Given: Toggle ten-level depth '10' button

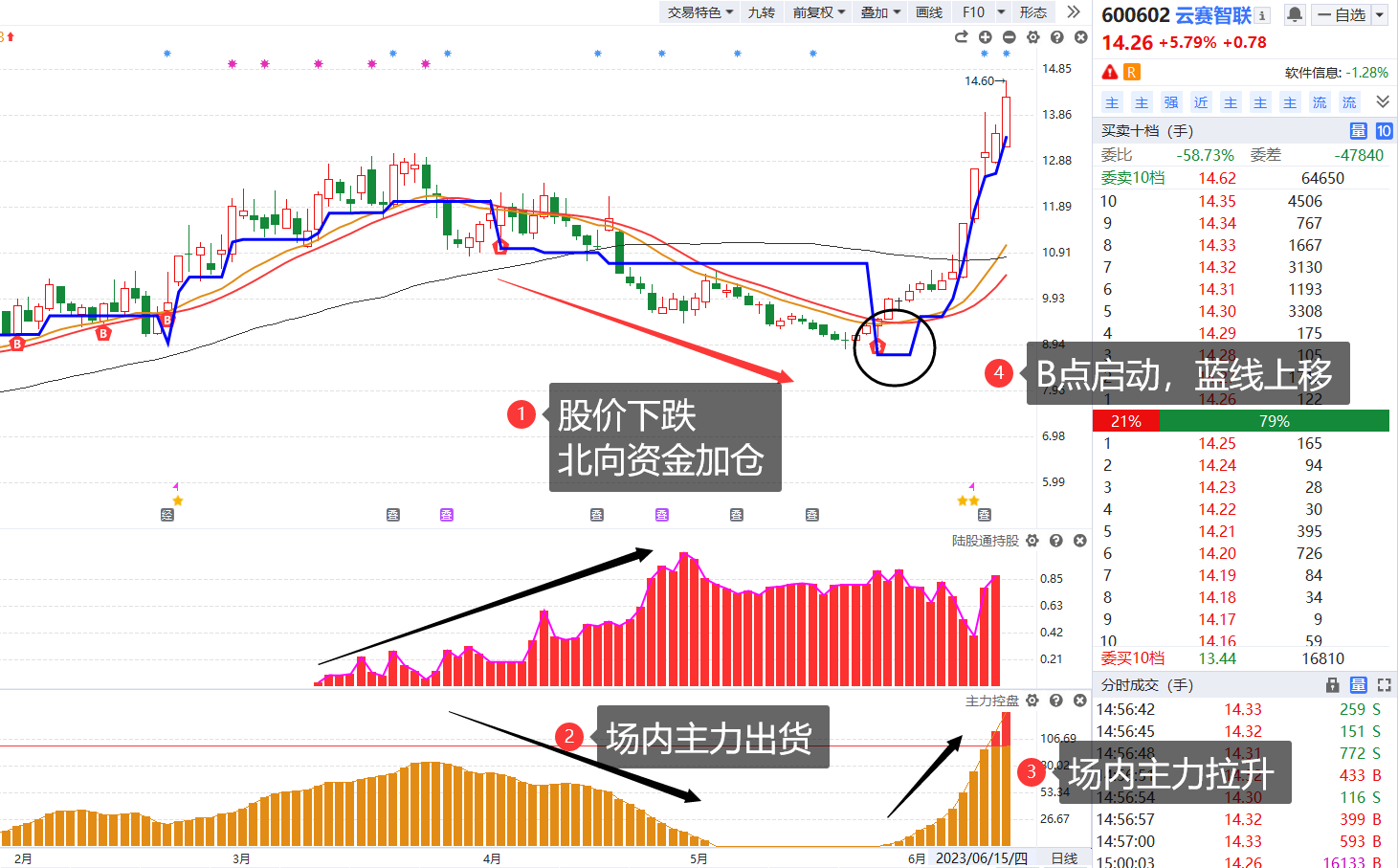Looking at the screenshot, I should (x=1384, y=131).
